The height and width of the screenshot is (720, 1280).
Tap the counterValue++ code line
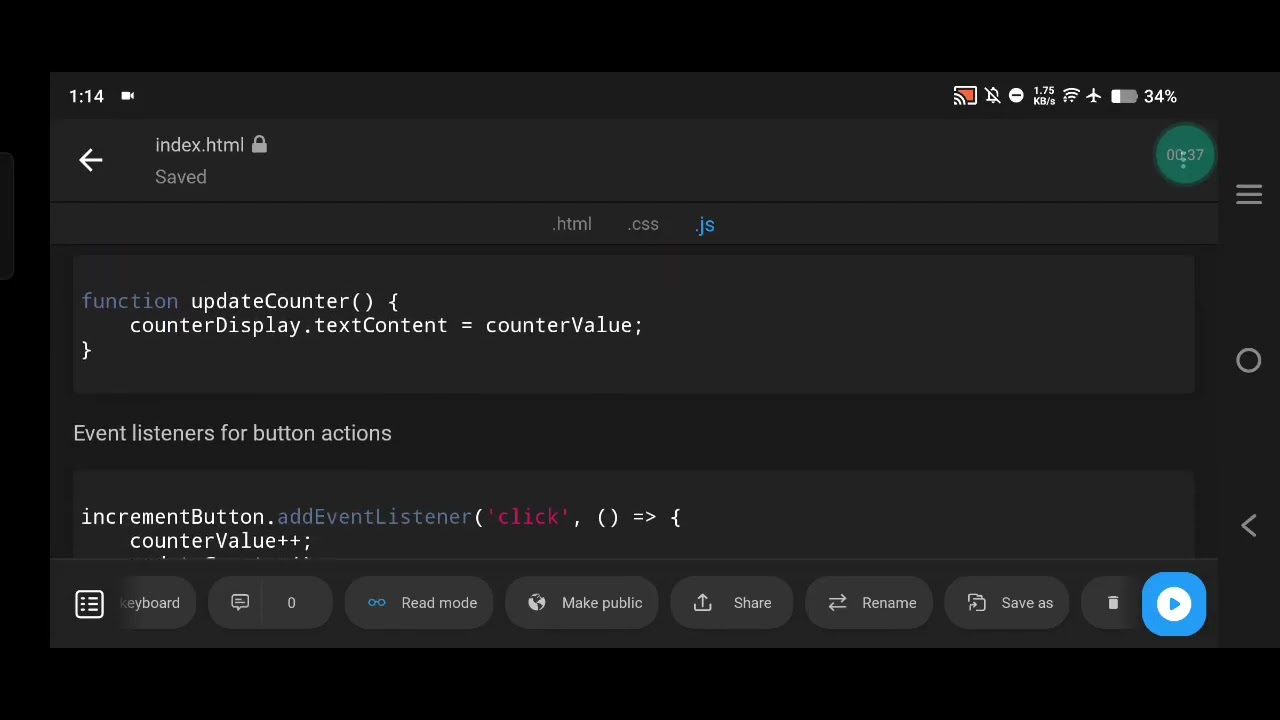click(x=220, y=541)
